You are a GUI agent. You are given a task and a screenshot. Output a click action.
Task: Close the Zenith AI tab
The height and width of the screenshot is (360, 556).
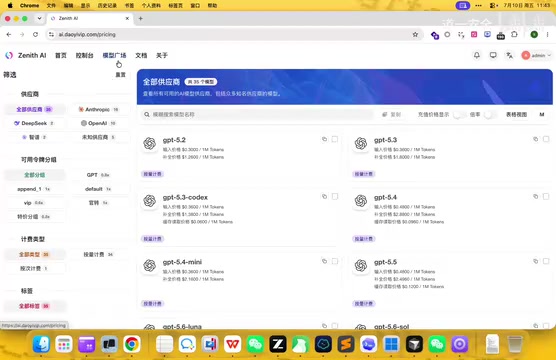tap(127, 18)
